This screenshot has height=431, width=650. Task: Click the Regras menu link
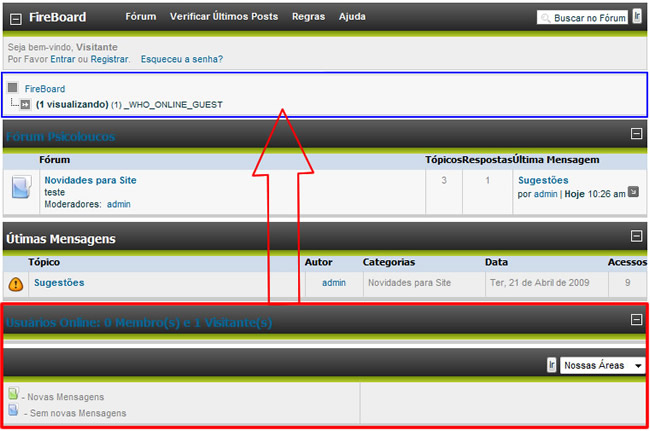[x=308, y=17]
